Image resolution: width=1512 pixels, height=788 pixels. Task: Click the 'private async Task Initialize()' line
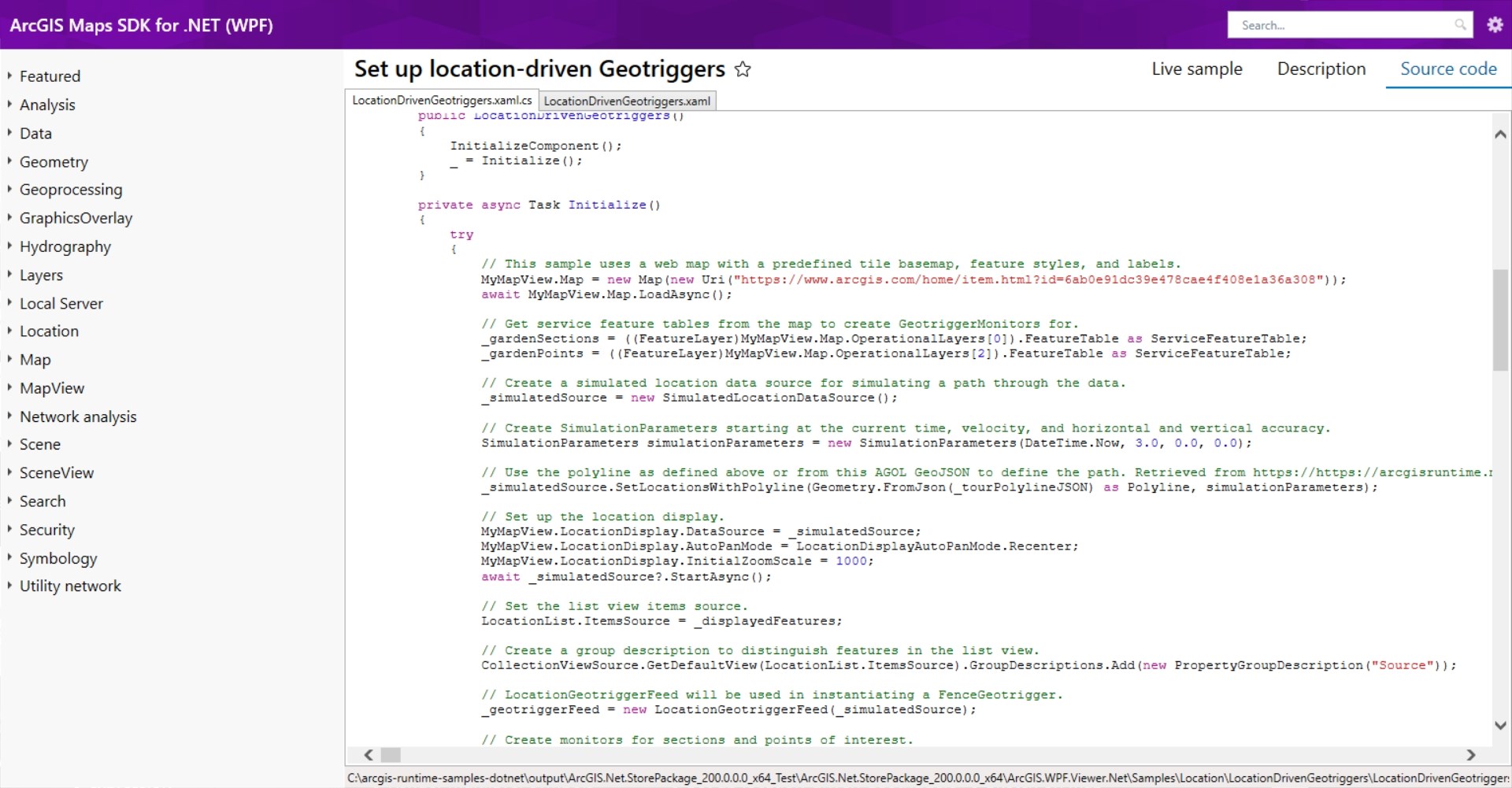539,205
